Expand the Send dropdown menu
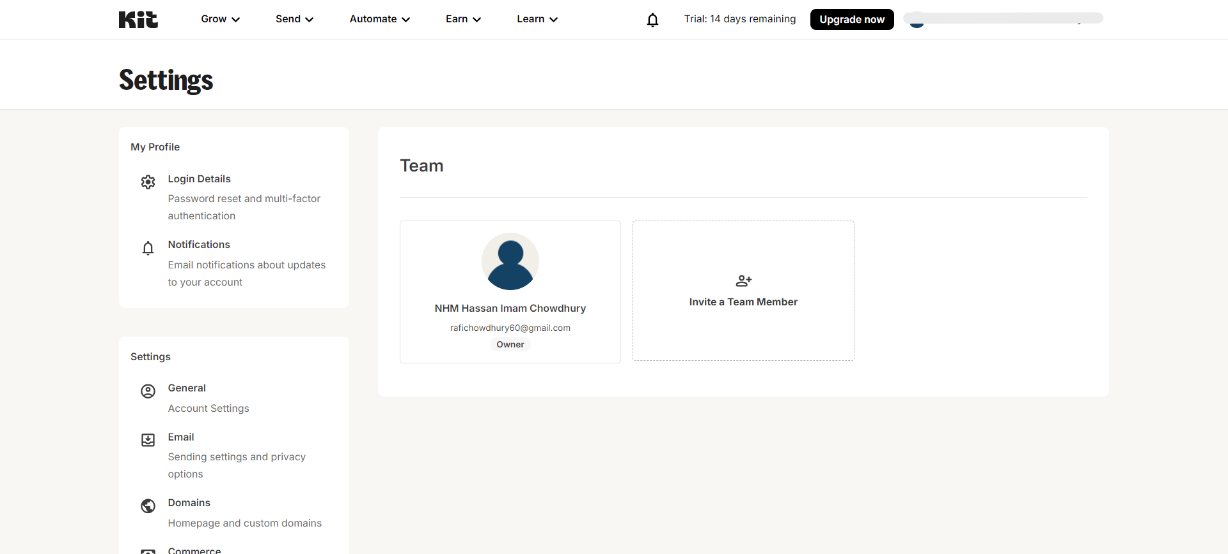This screenshot has width=1228, height=554. (294, 19)
